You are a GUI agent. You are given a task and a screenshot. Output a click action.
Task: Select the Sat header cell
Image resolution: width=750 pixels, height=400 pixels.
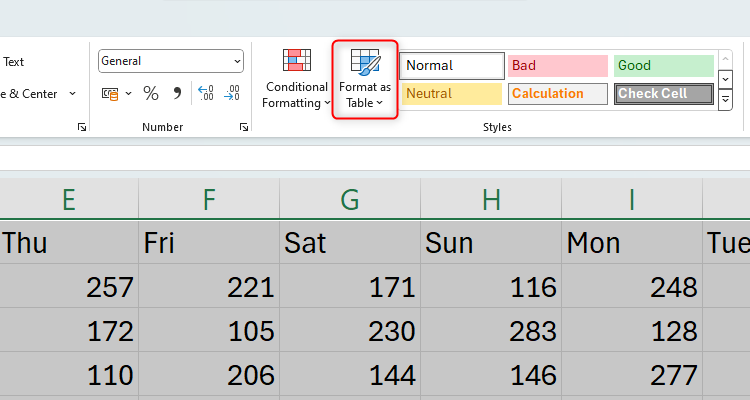pos(350,242)
